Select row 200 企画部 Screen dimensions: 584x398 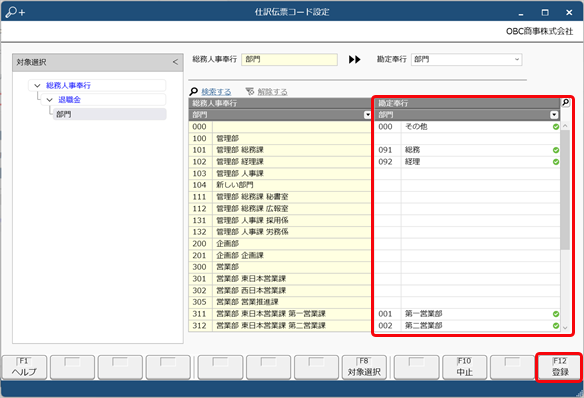[x=280, y=244]
